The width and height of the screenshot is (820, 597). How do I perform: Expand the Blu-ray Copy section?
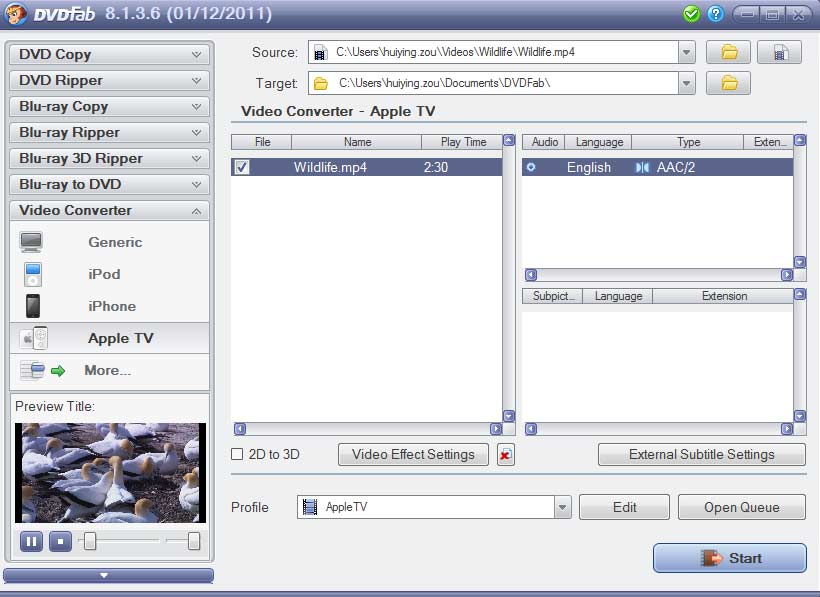pyautogui.click(x=109, y=107)
